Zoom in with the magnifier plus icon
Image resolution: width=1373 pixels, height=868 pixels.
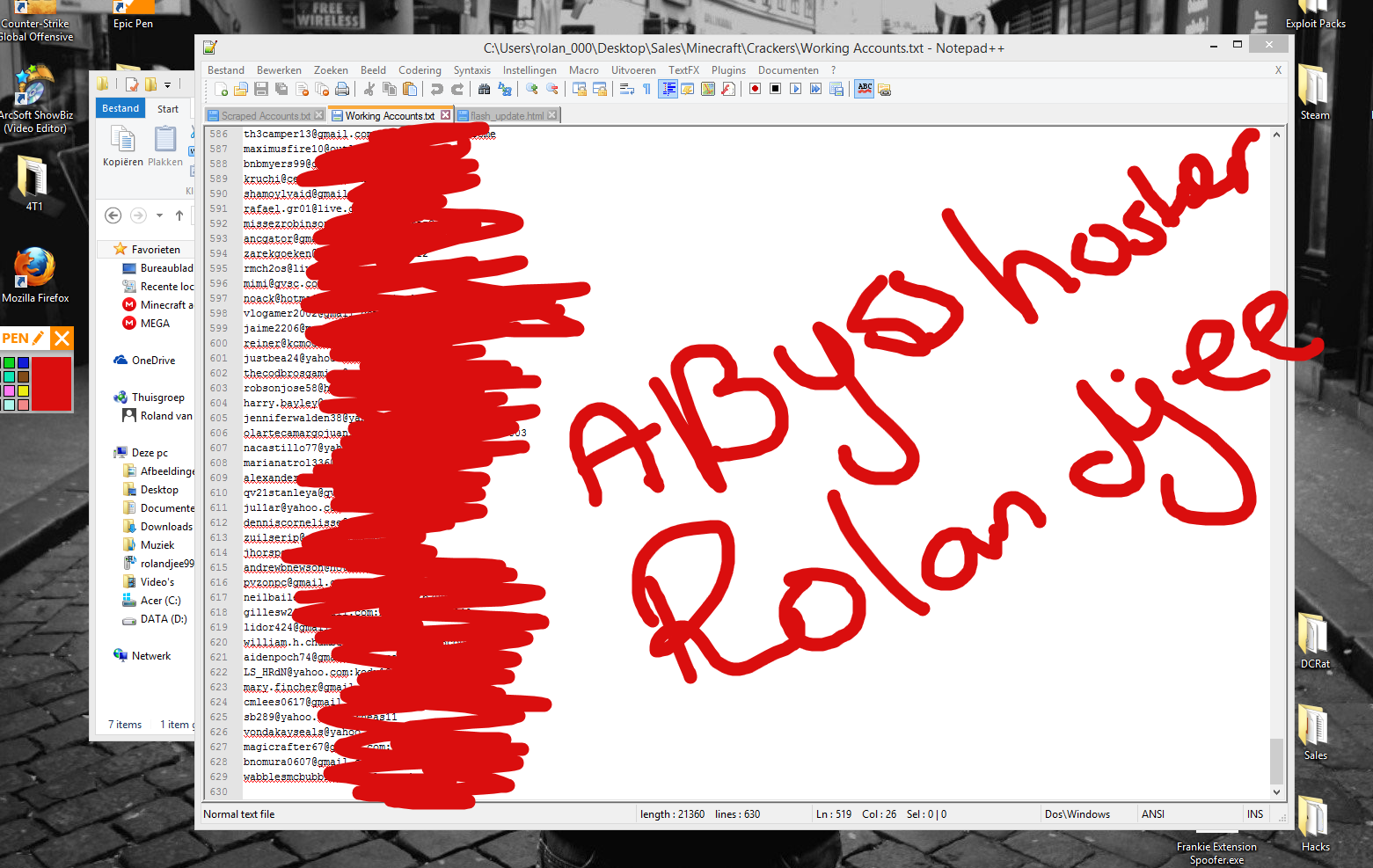pyautogui.click(x=531, y=89)
